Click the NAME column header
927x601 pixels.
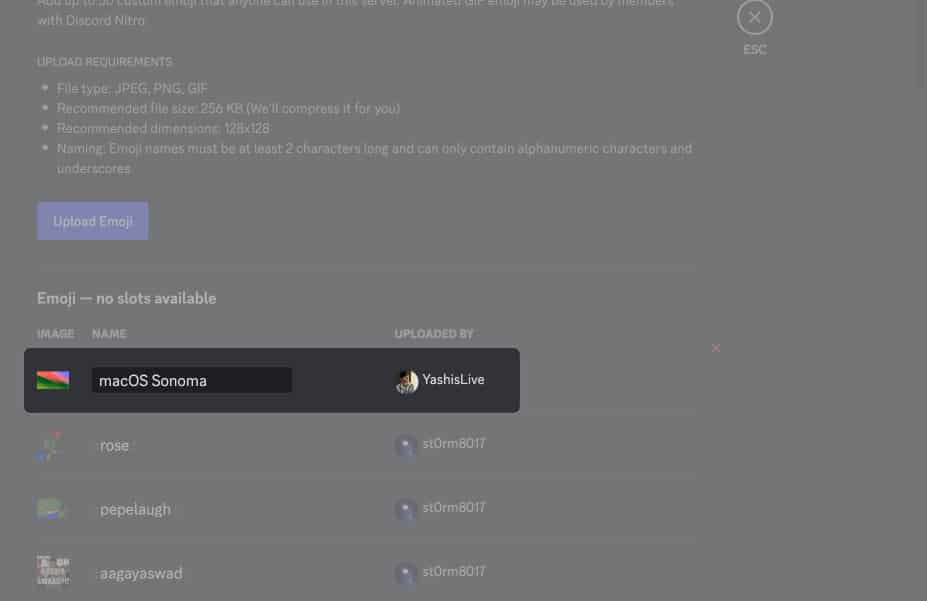109,334
